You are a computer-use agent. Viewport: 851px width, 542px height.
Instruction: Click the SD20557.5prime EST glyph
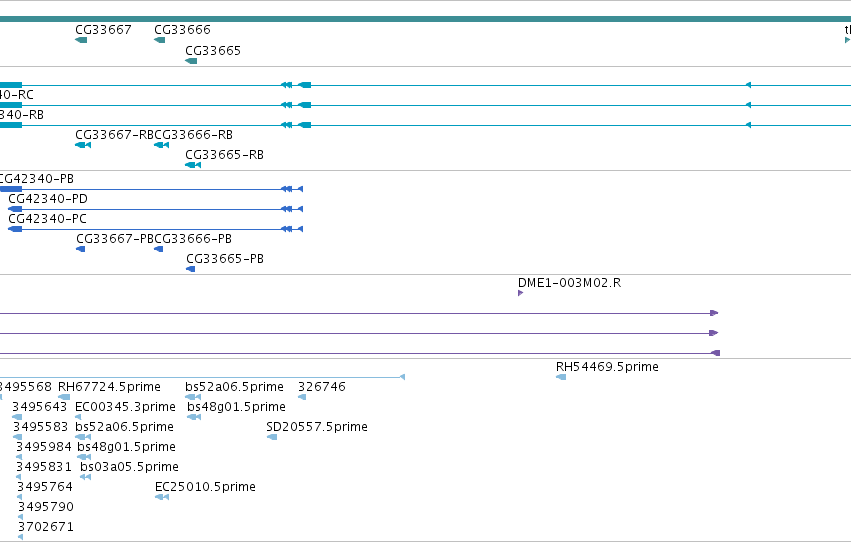click(x=272, y=437)
